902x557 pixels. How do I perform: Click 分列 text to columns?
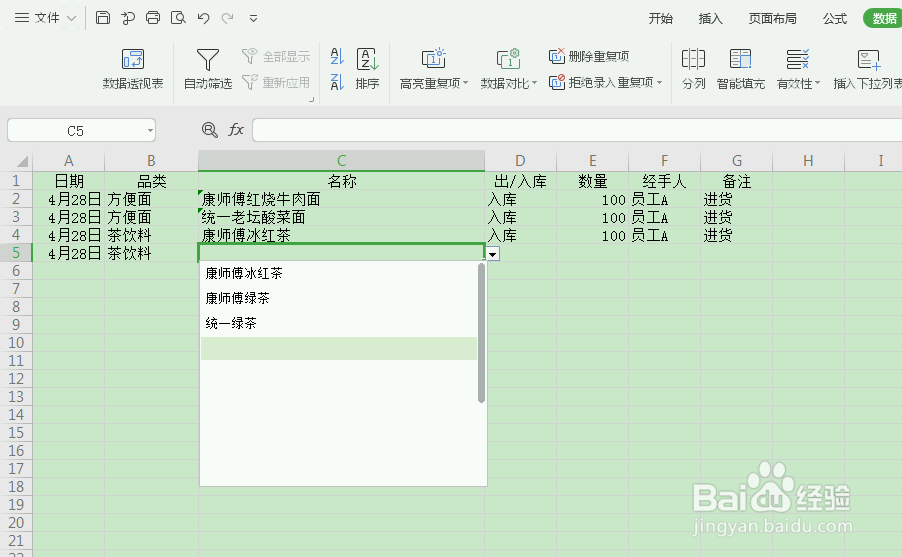pos(693,68)
